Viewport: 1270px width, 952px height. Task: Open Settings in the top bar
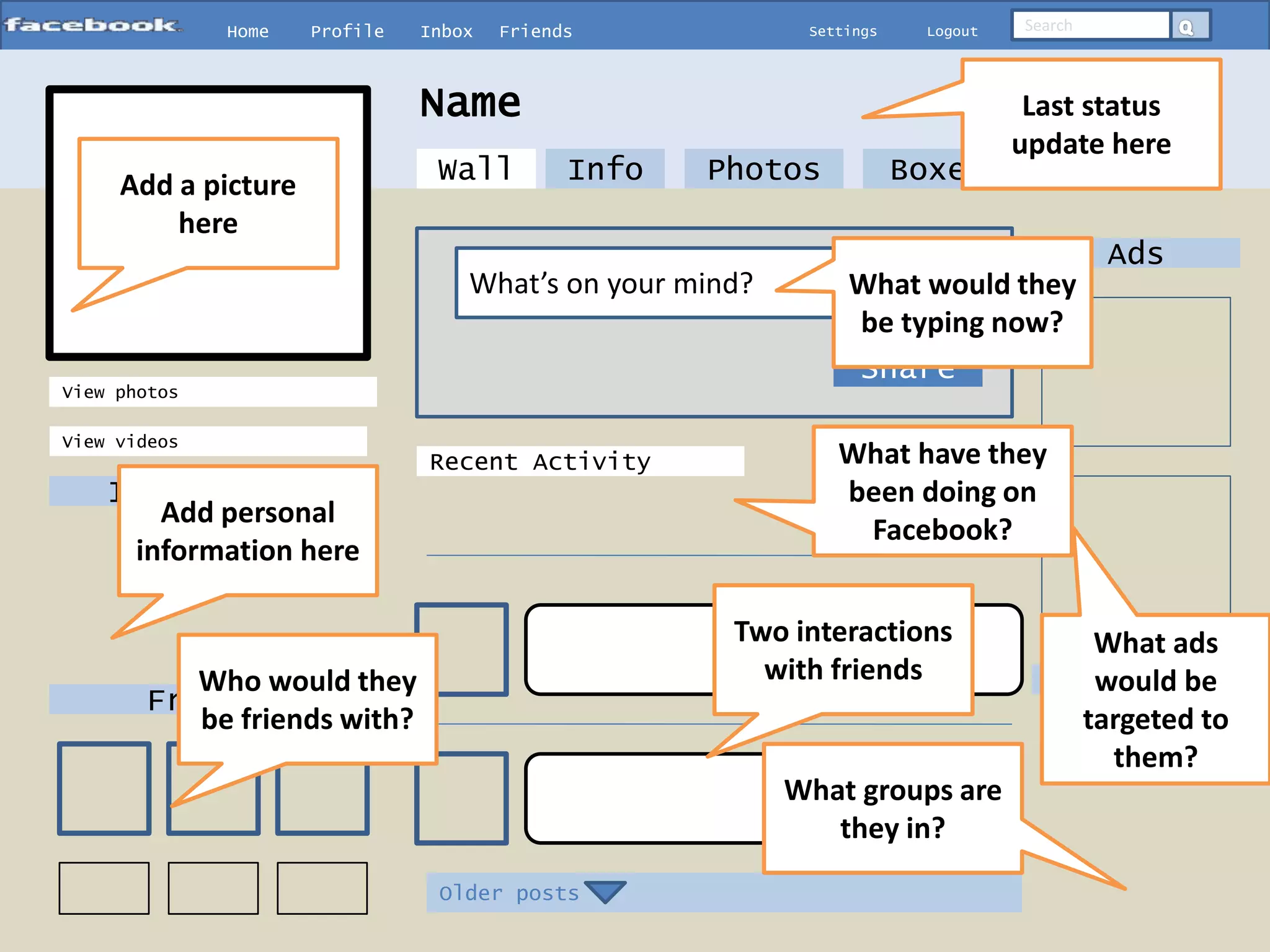click(843, 32)
